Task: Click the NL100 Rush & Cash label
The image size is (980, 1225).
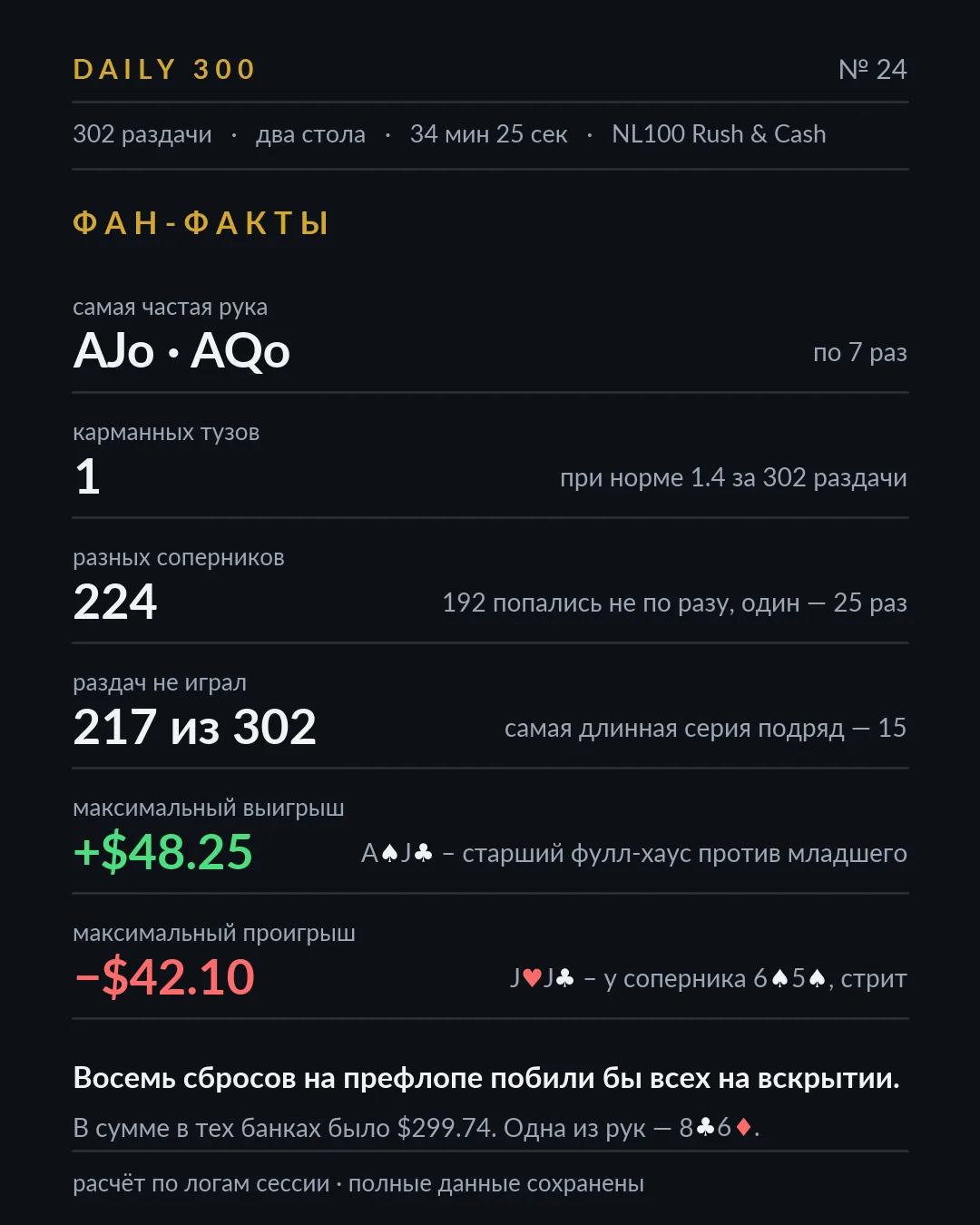Action: [719, 134]
